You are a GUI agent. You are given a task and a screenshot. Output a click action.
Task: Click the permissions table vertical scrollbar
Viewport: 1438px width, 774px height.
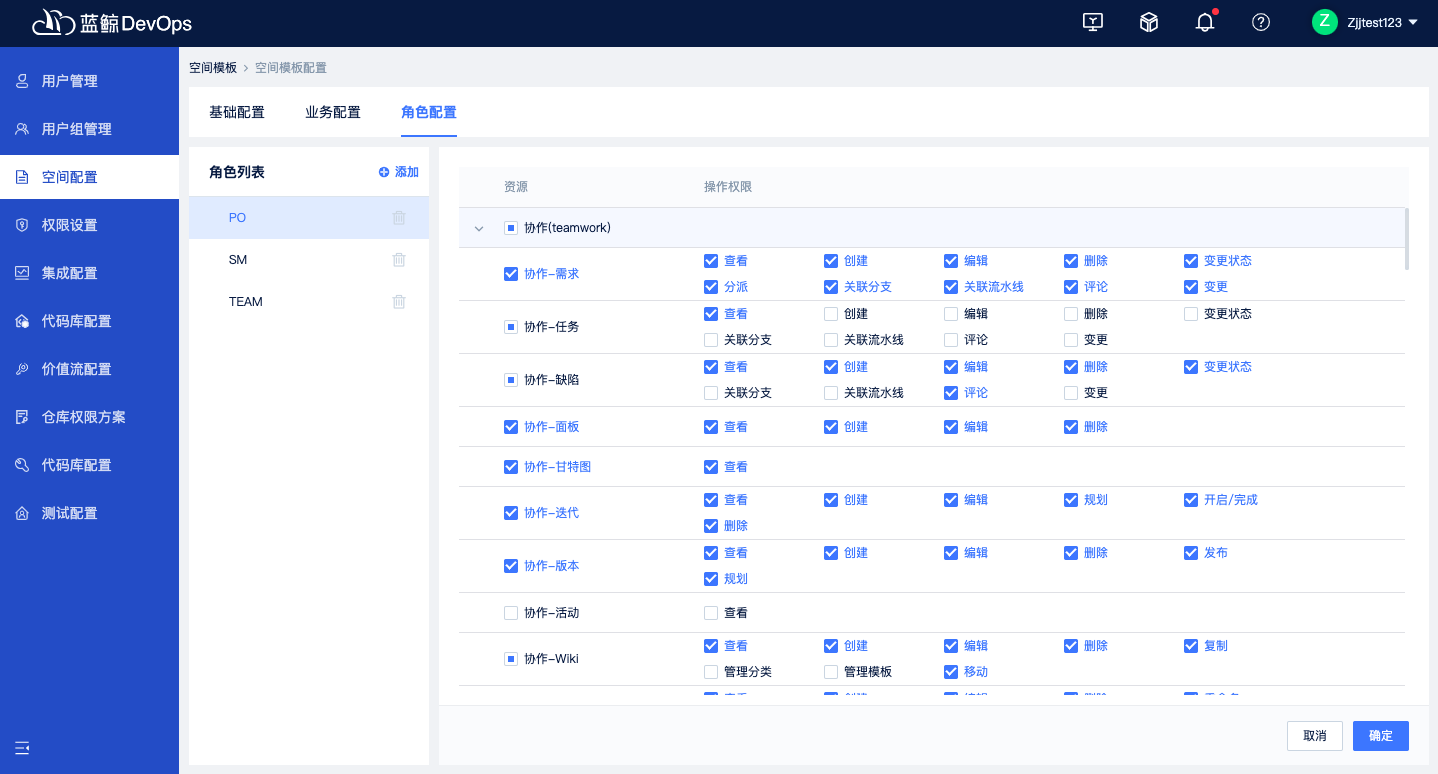(x=1407, y=239)
